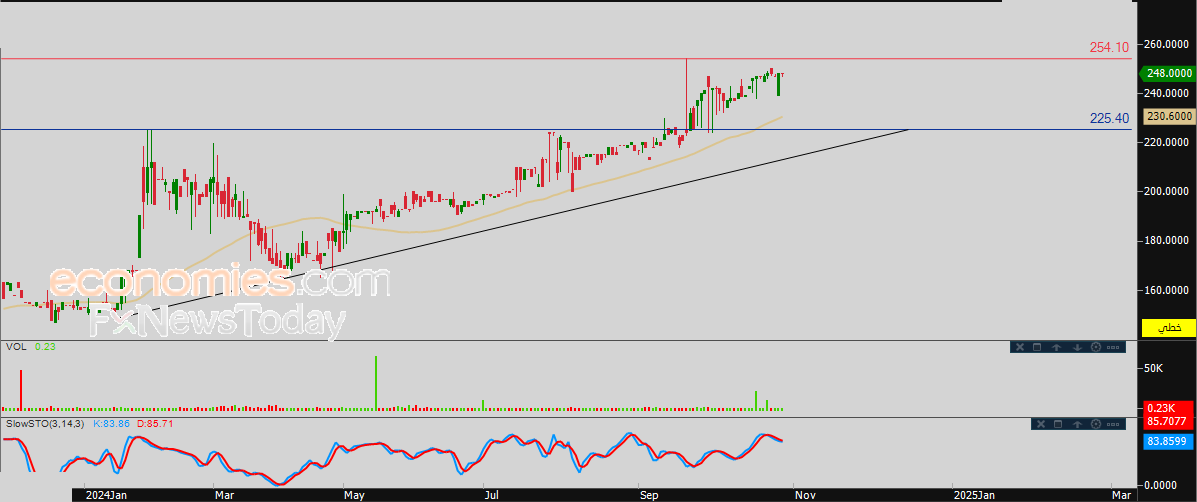Click the K:83.86 stochastic reading

pos(111,423)
